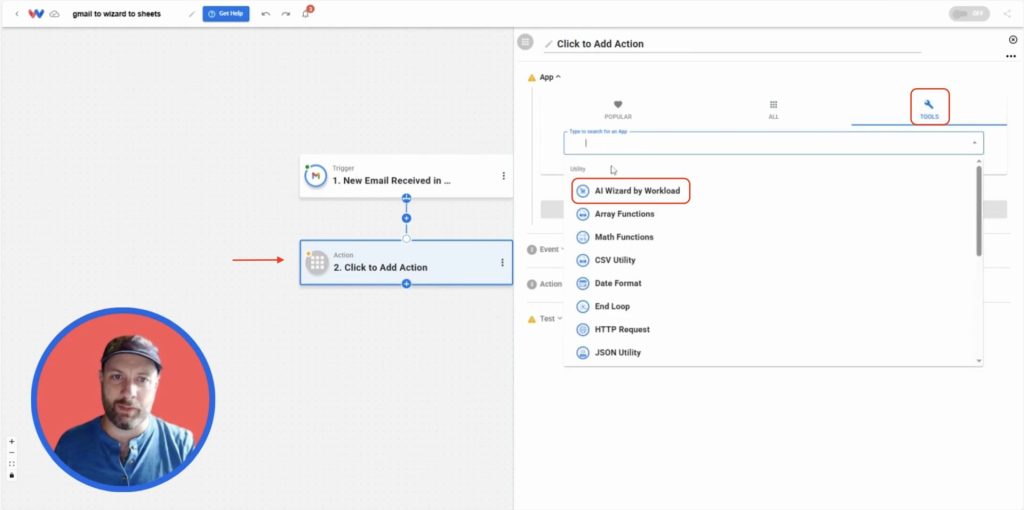Open the Workload logo home icon

(36, 14)
